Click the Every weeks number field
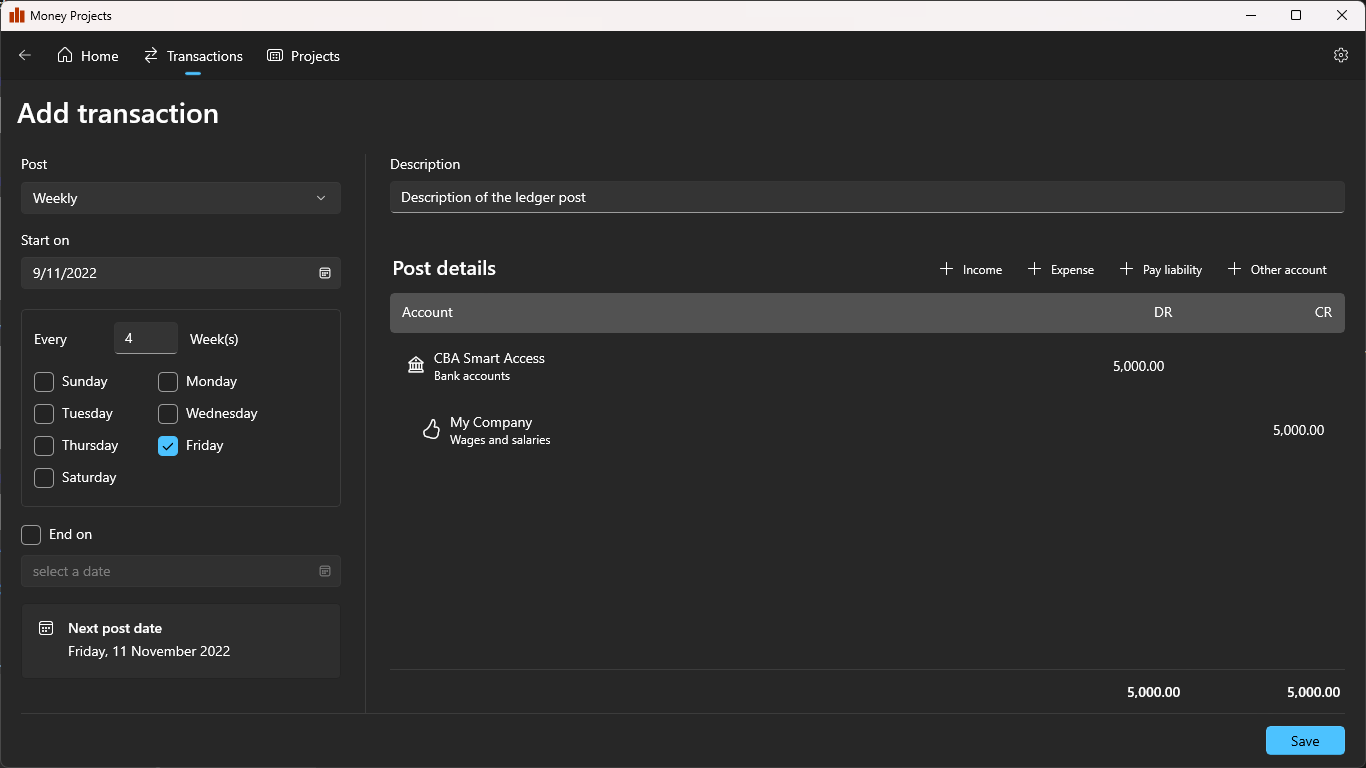The height and width of the screenshot is (768, 1366). pos(146,339)
